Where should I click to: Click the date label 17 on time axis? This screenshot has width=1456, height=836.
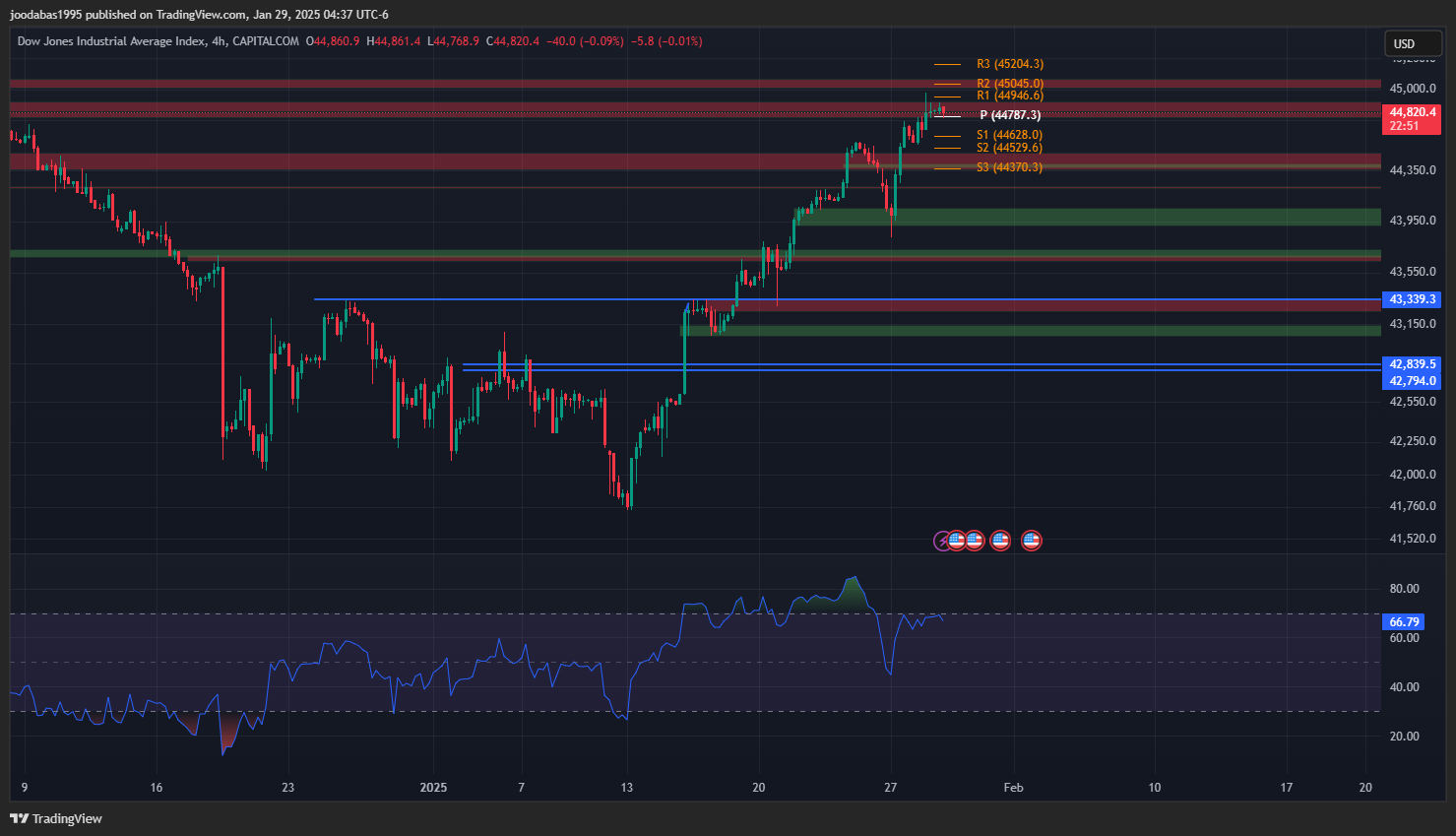[x=1286, y=788]
